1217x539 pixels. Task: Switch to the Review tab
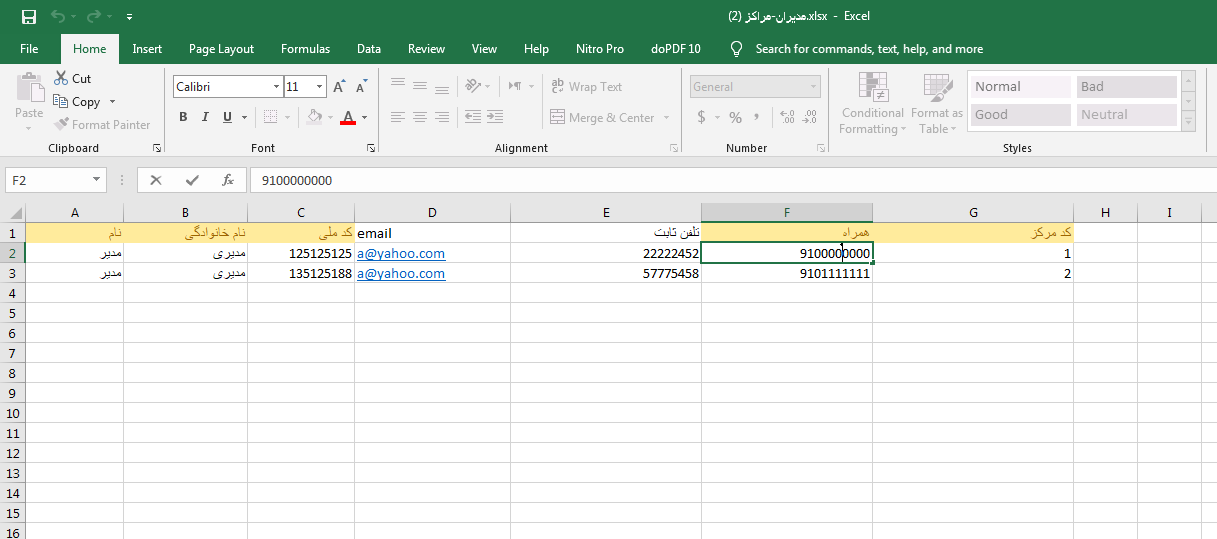tap(426, 48)
